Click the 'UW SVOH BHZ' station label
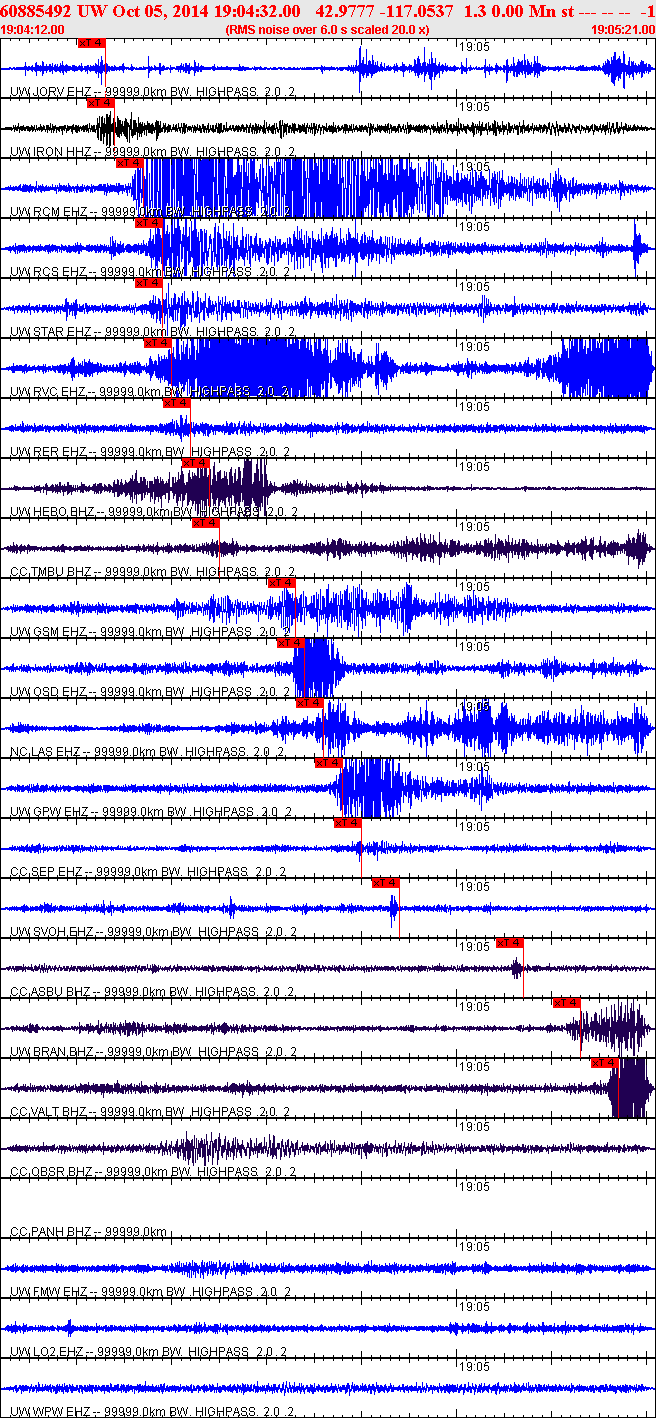Image resolution: width=656 pixels, height=1418 pixels. pyautogui.click(x=52, y=932)
